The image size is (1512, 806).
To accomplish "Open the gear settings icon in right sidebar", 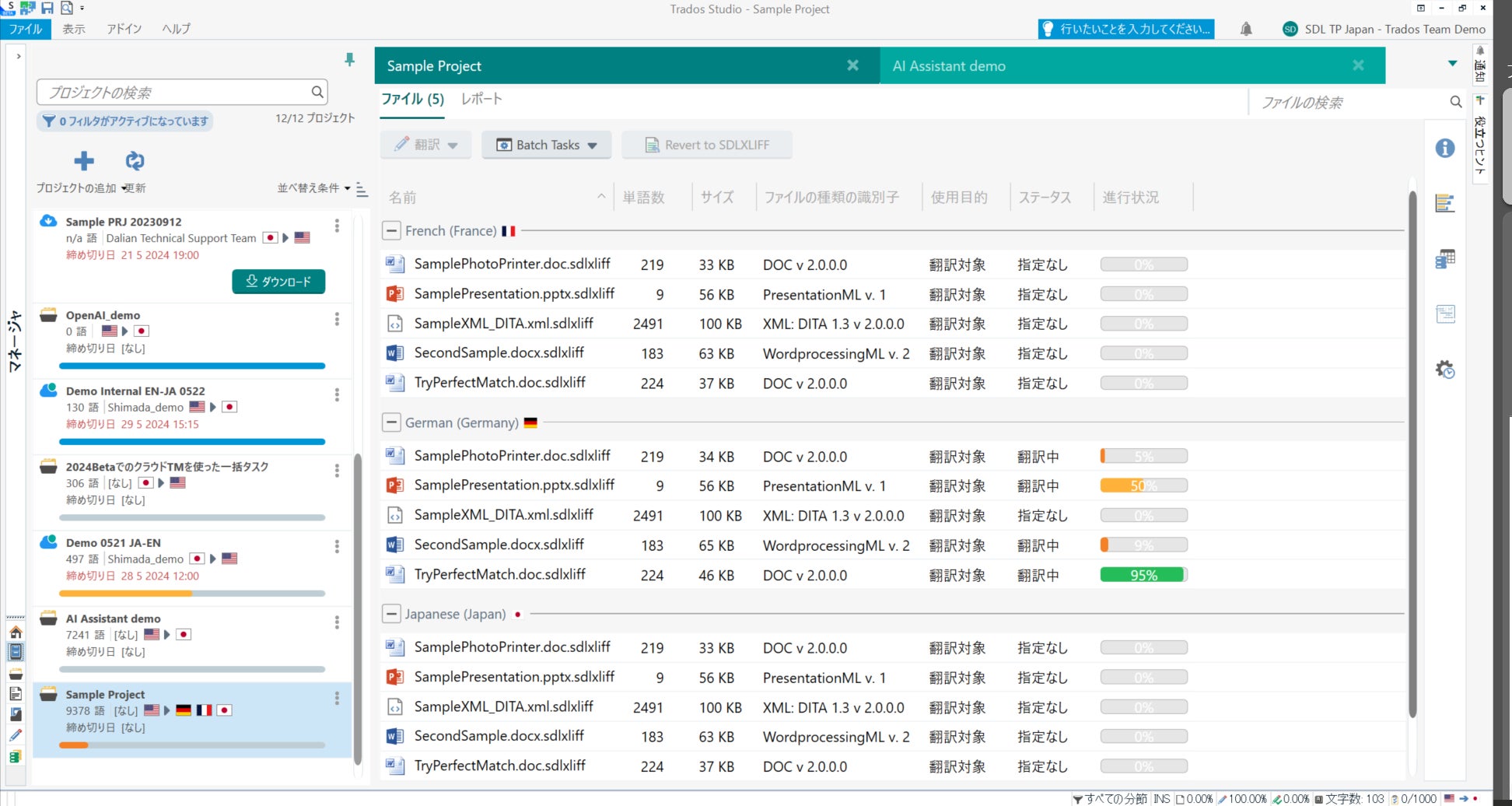I will (1444, 369).
